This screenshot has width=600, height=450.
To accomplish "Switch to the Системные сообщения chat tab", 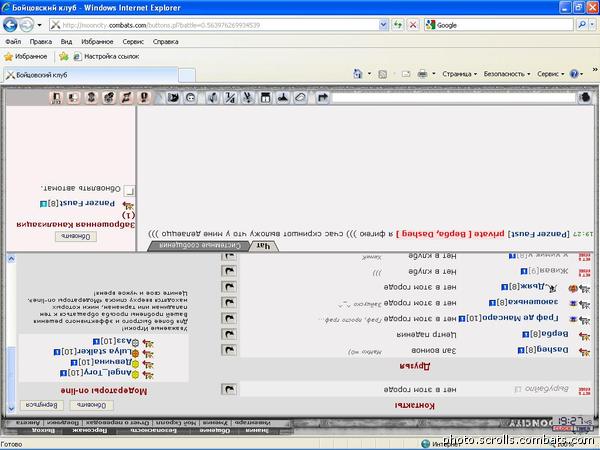I will tap(199, 246).
